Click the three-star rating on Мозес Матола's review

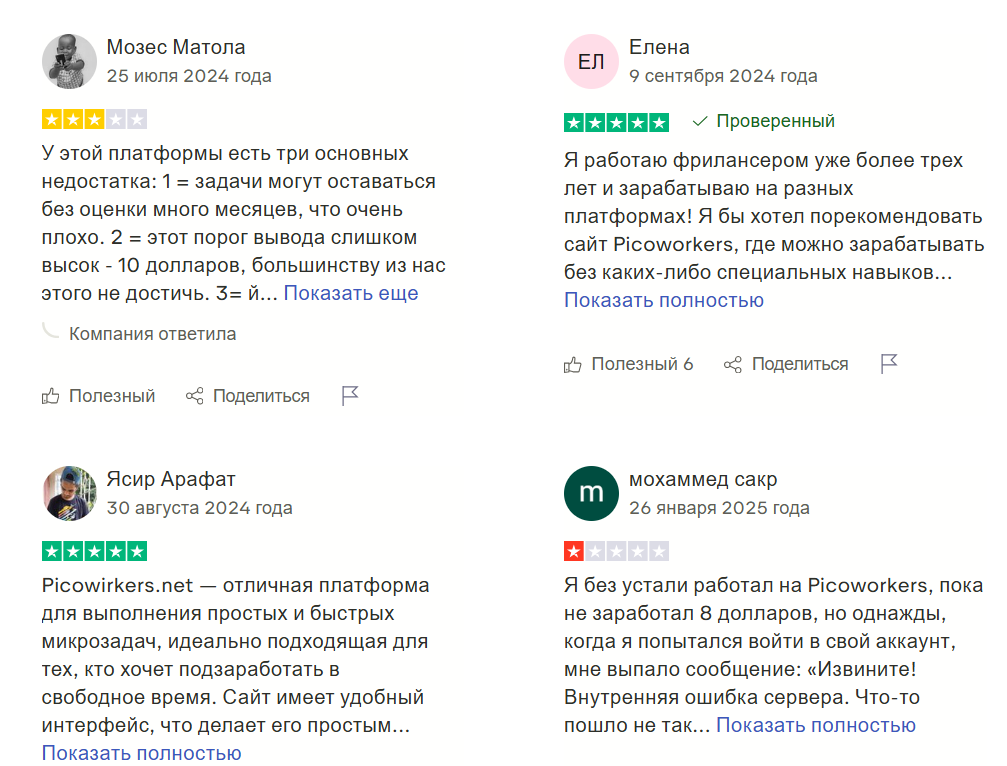94,120
